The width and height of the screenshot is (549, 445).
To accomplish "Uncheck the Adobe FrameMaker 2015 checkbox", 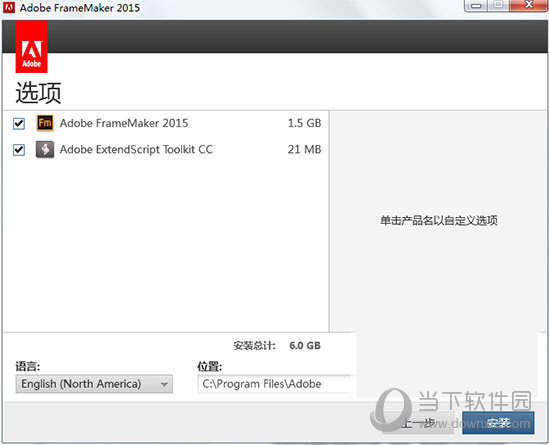I will tap(19, 124).
